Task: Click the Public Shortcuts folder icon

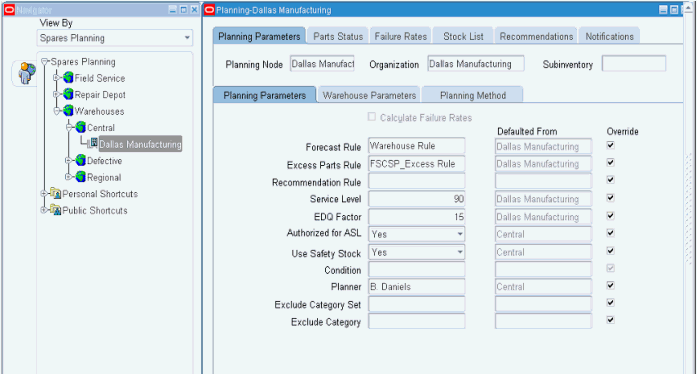Action: tap(56, 210)
